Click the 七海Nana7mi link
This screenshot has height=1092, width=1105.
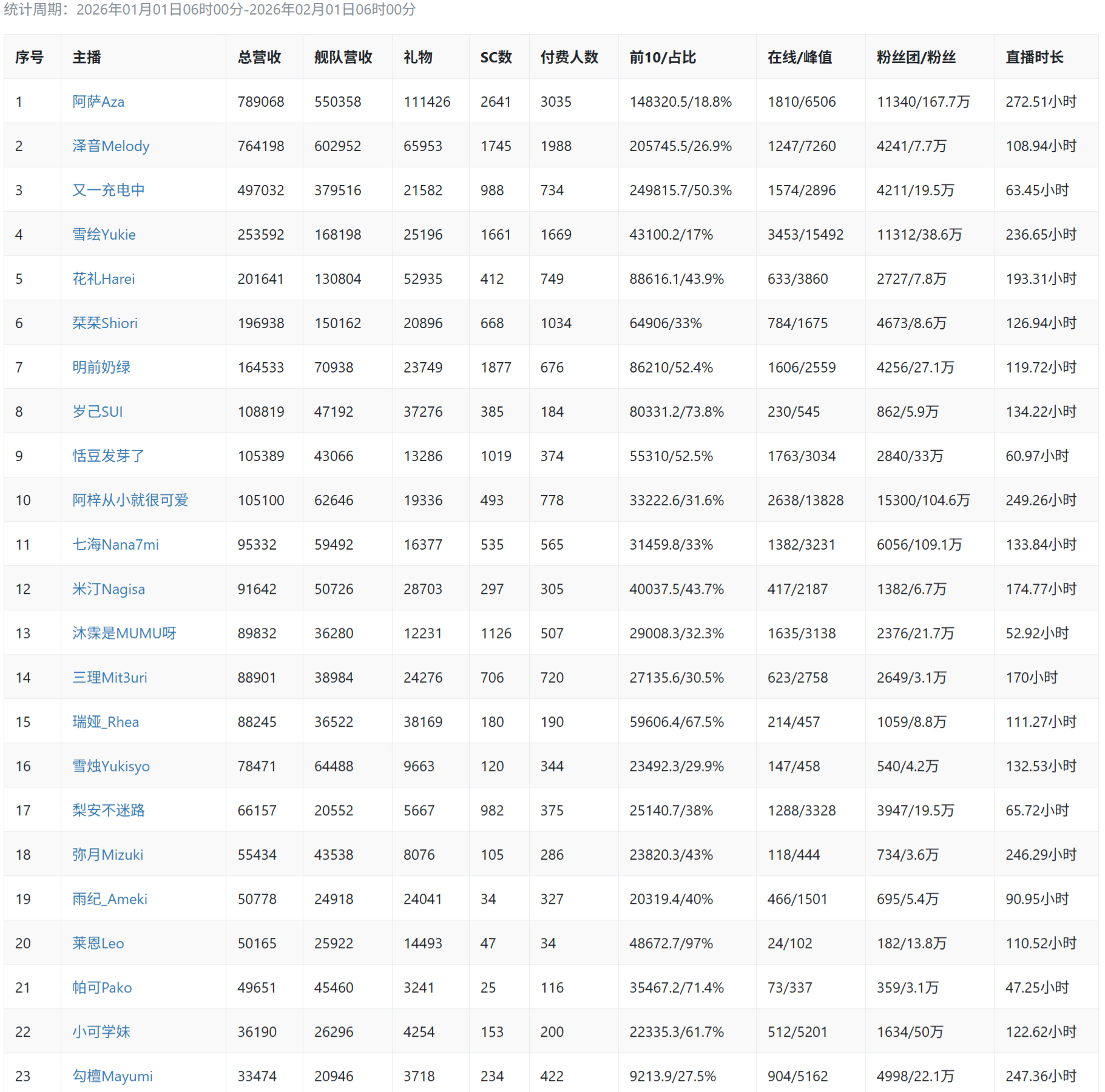coord(115,545)
